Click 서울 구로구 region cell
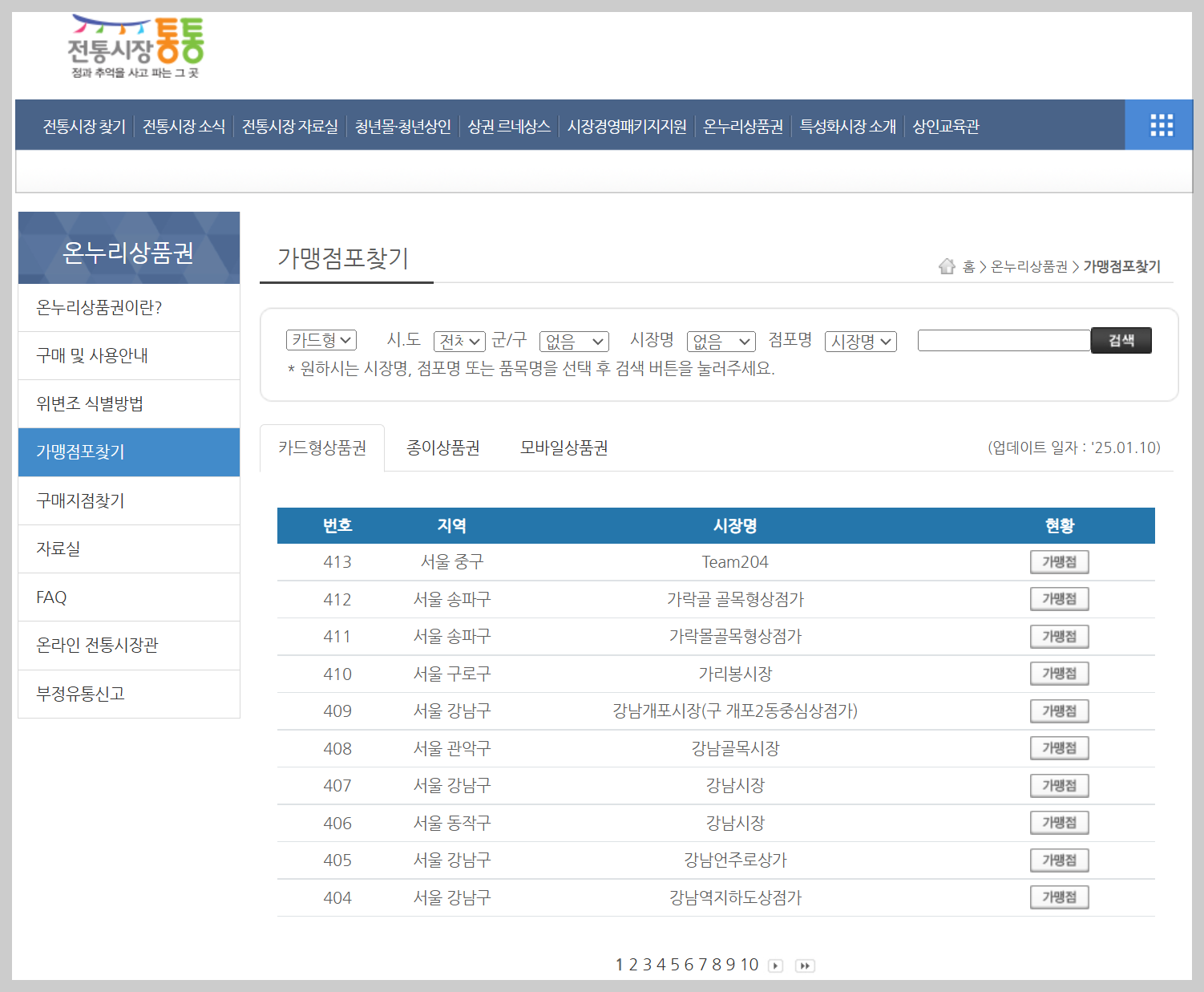The image size is (1204, 992). tap(452, 674)
